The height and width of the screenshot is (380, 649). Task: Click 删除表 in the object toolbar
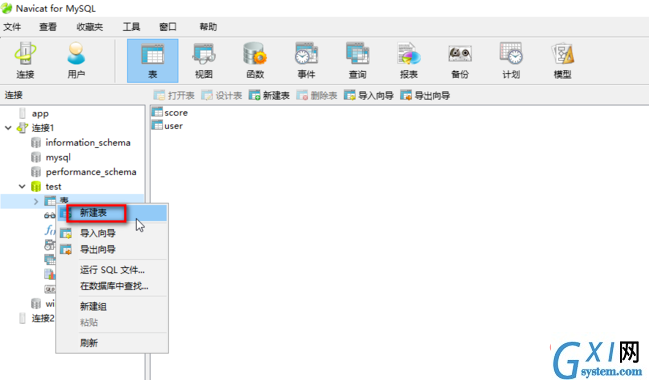[x=317, y=96]
